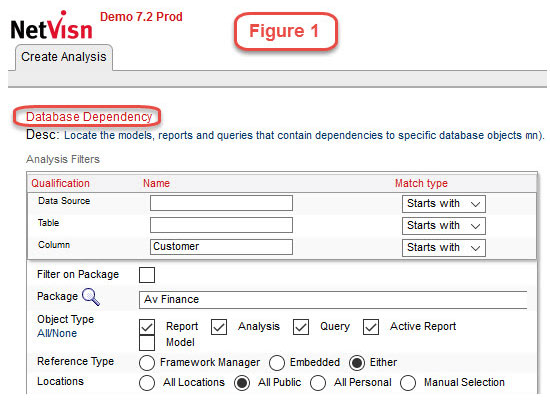Click the Package field showing Av Finance

333,300
